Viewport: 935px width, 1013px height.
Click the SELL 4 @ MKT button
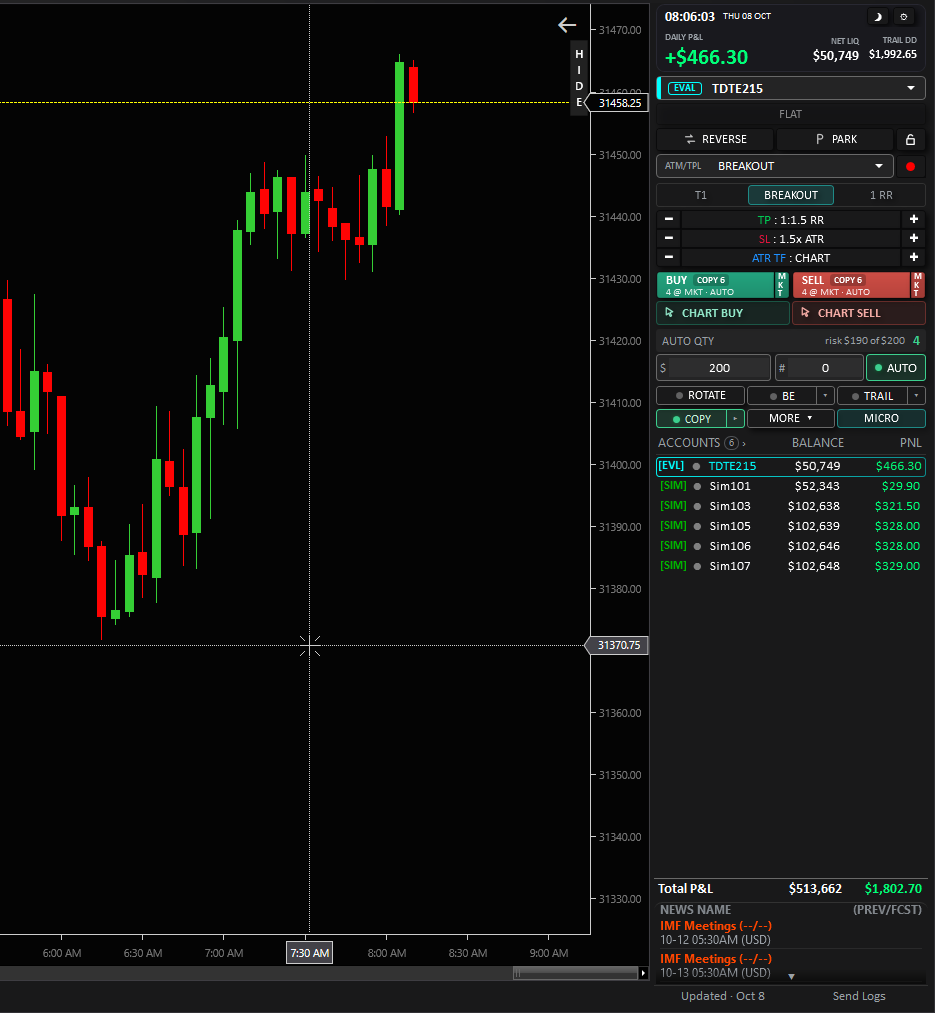851,285
